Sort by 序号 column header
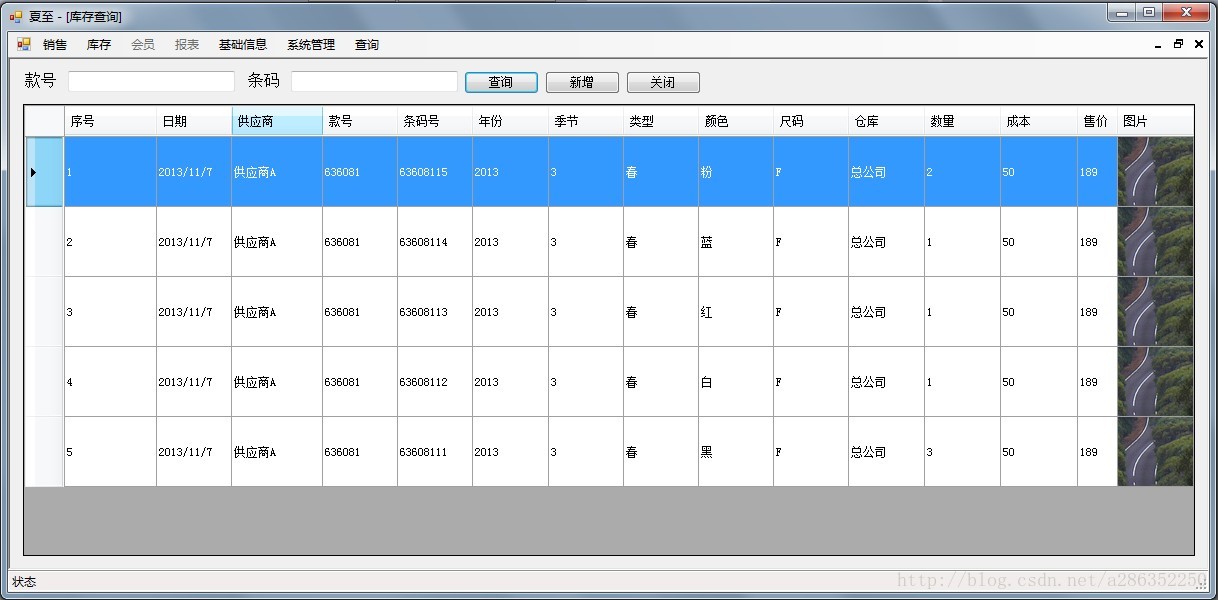Image resolution: width=1218 pixels, height=600 pixels. (x=110, y=121)
